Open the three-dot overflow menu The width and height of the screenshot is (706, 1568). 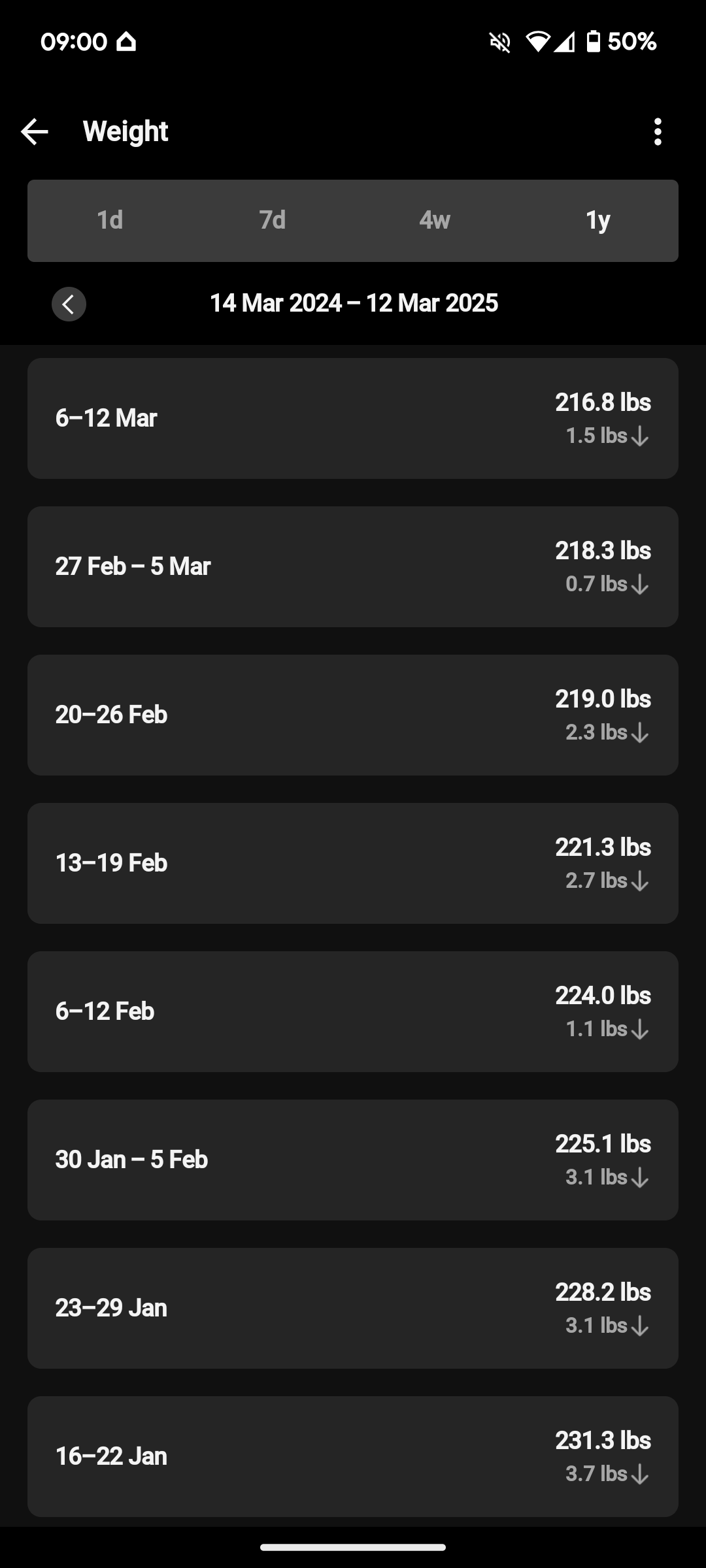tap(658, 132)
